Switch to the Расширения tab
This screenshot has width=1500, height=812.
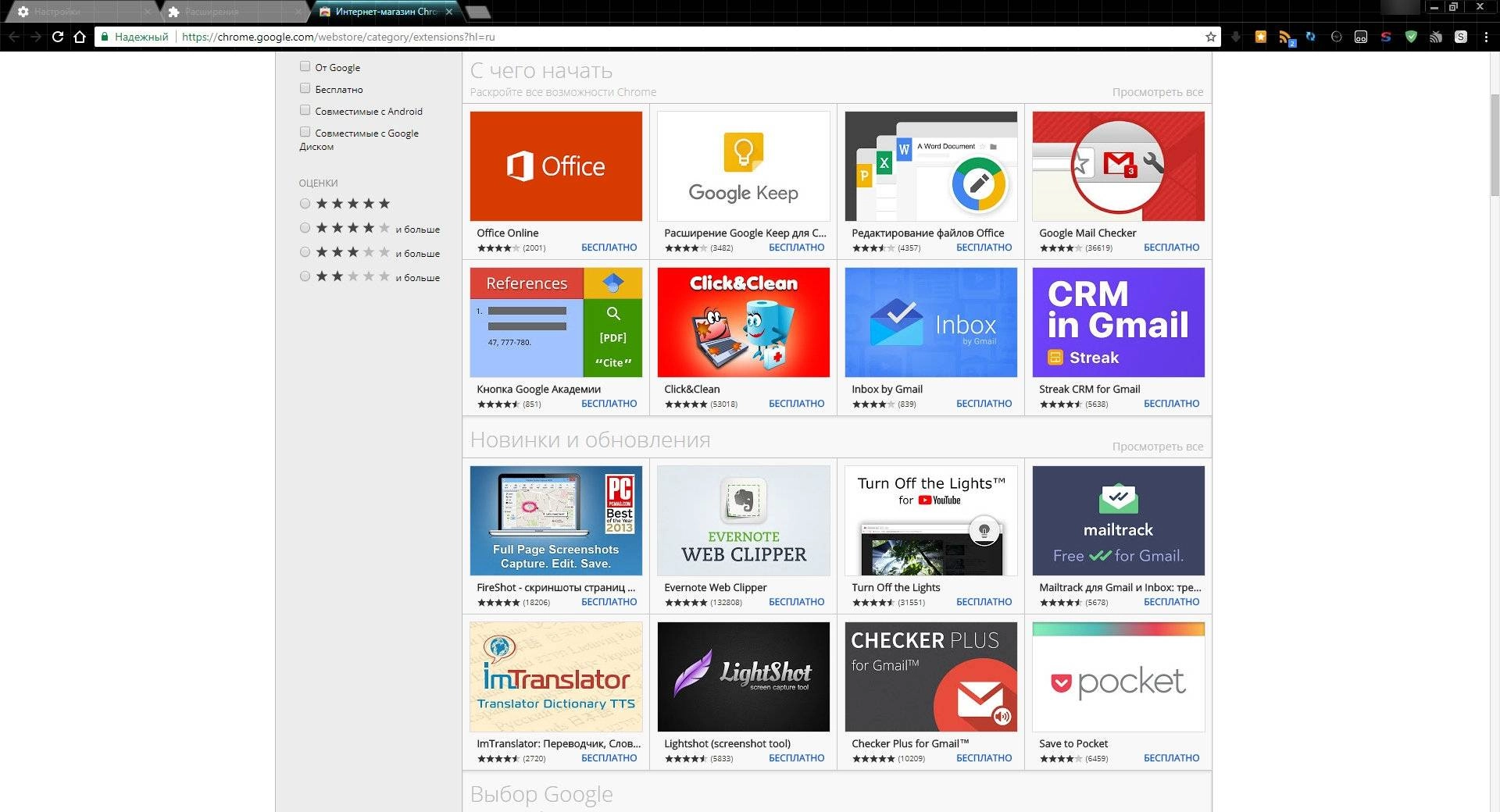point(234,12)
